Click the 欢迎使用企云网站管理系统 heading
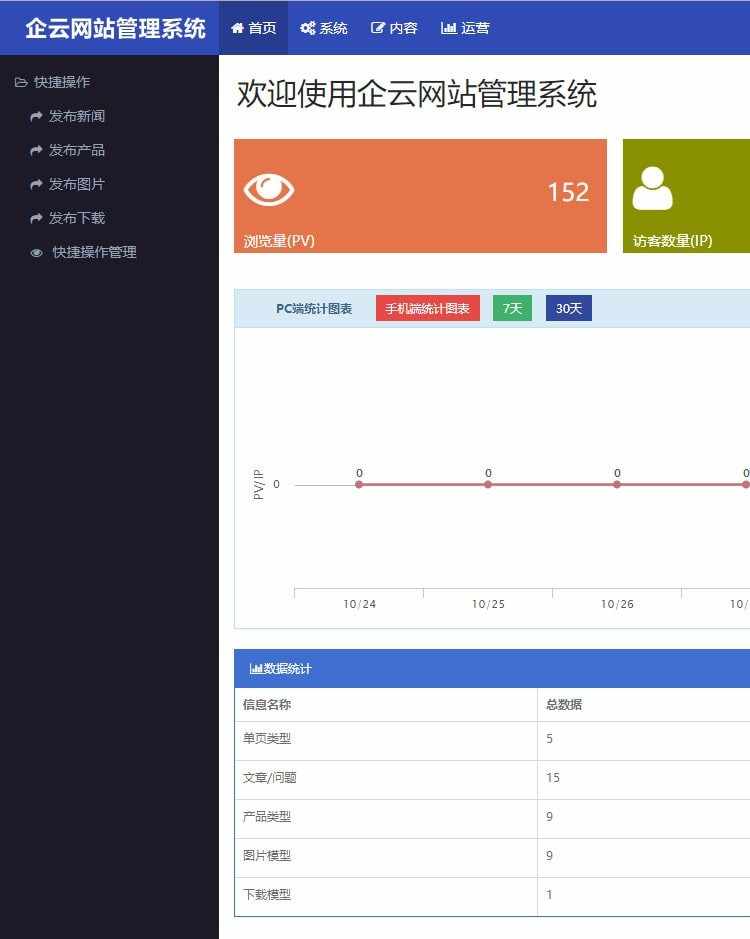 click(416, 95)
